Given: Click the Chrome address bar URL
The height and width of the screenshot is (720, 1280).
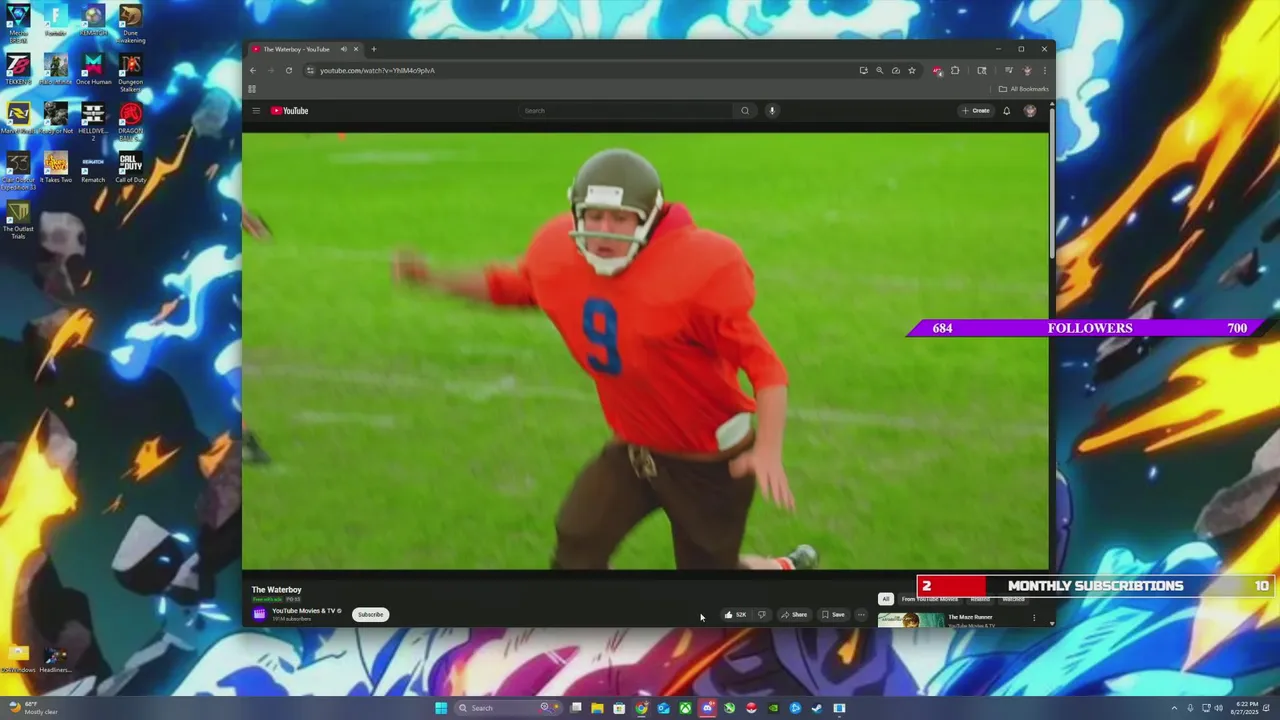Looking at the screenshot, I should tap(378, 70).
